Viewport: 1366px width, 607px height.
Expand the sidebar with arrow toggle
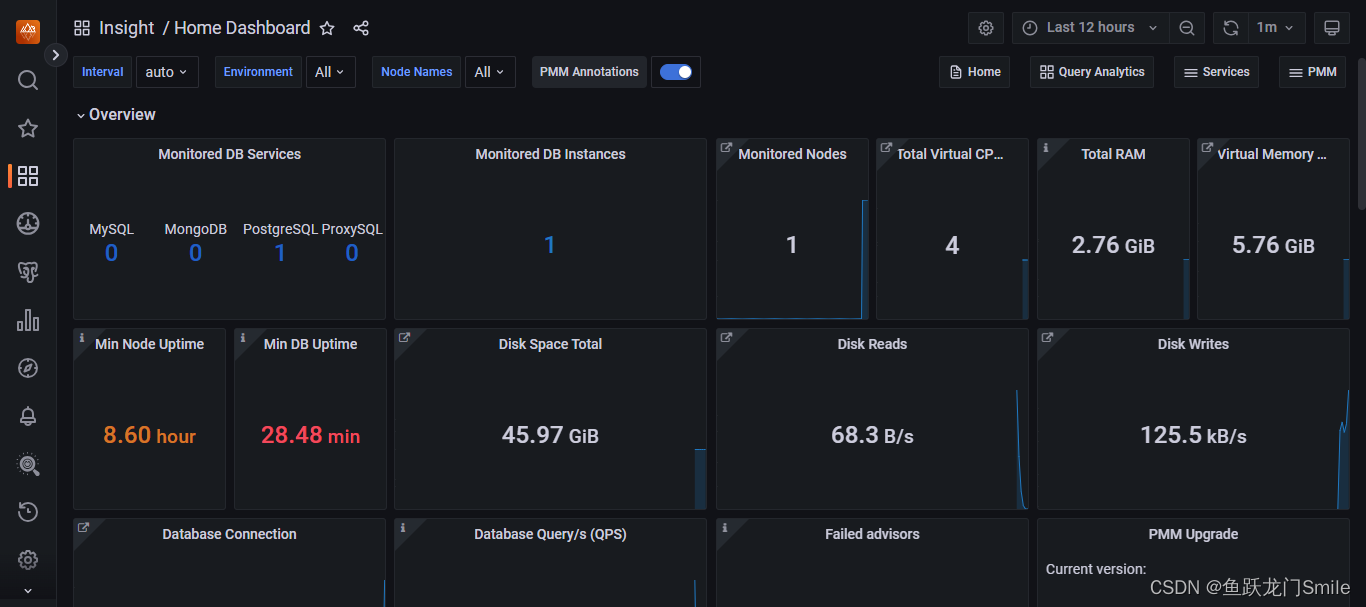(56, 55)
